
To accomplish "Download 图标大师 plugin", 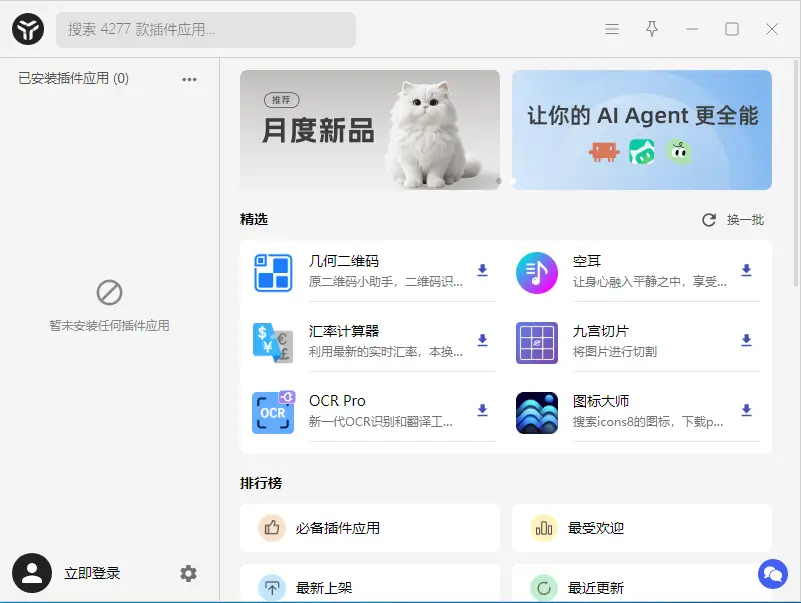I will click(746, 410).
